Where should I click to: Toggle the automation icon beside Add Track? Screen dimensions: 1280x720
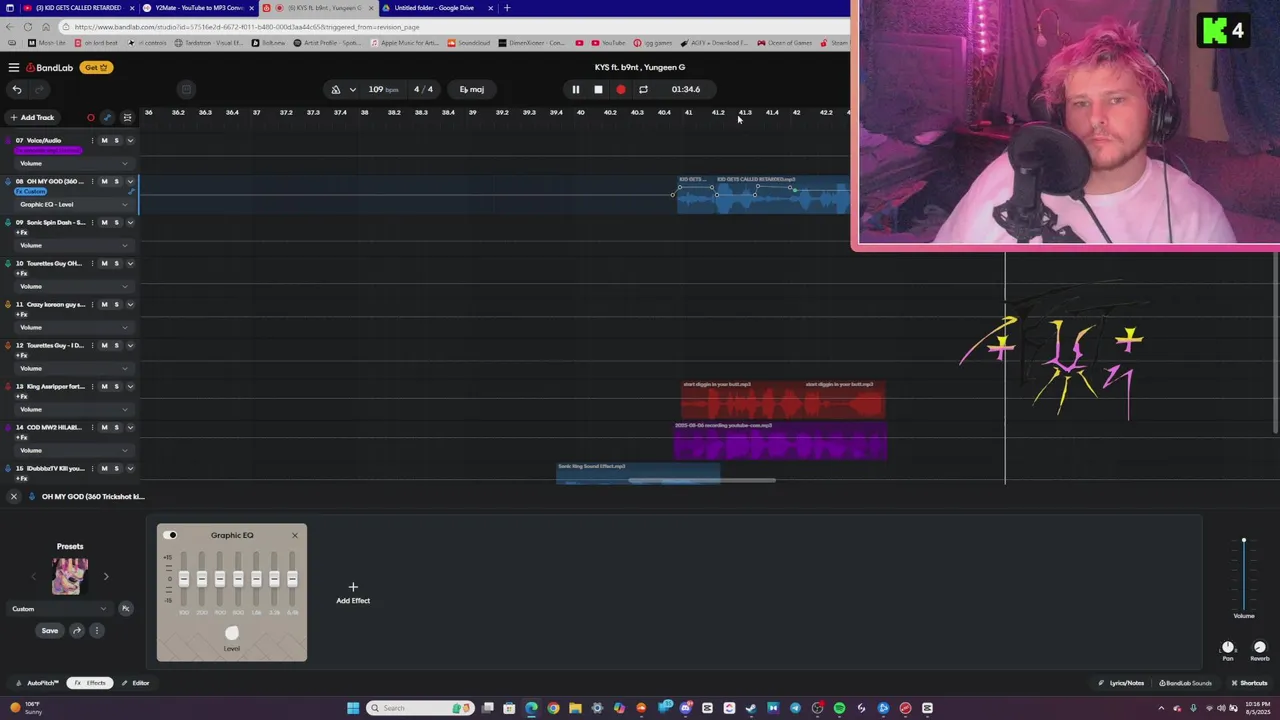pos(107,117)
